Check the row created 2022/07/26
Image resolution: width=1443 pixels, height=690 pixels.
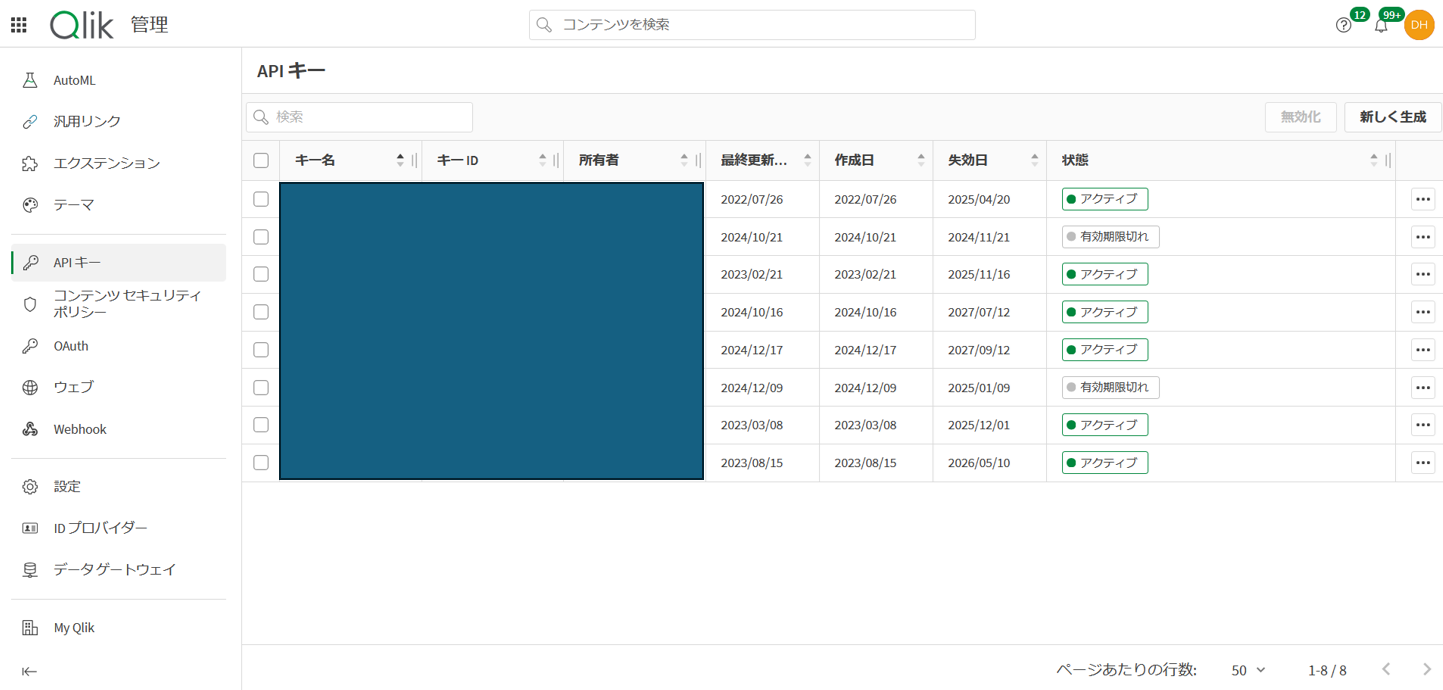coord(261,199)
